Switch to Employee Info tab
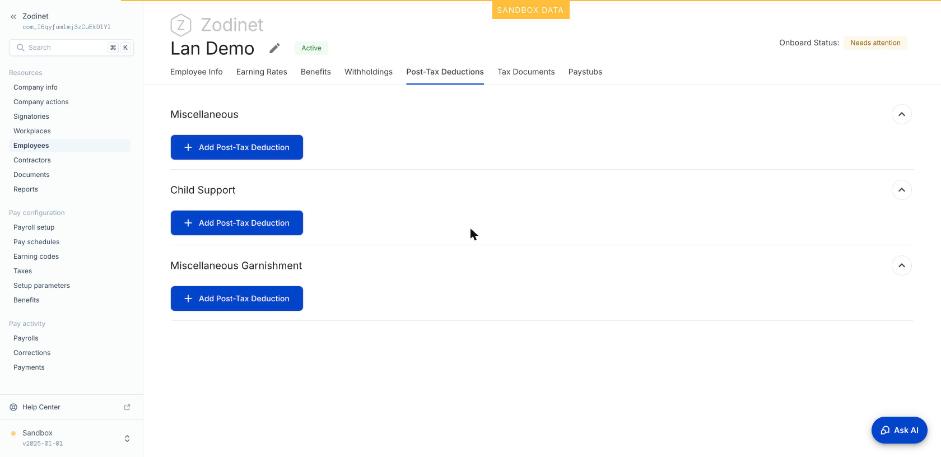The image size is (941, 457). (196, 72)
